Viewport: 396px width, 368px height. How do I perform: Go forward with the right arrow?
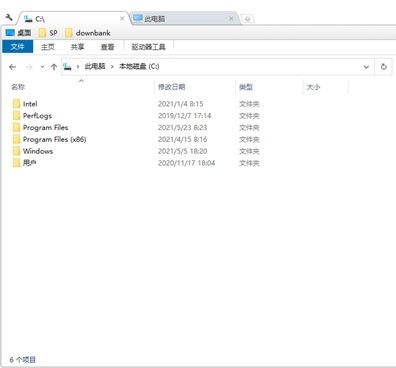[29, 67]
